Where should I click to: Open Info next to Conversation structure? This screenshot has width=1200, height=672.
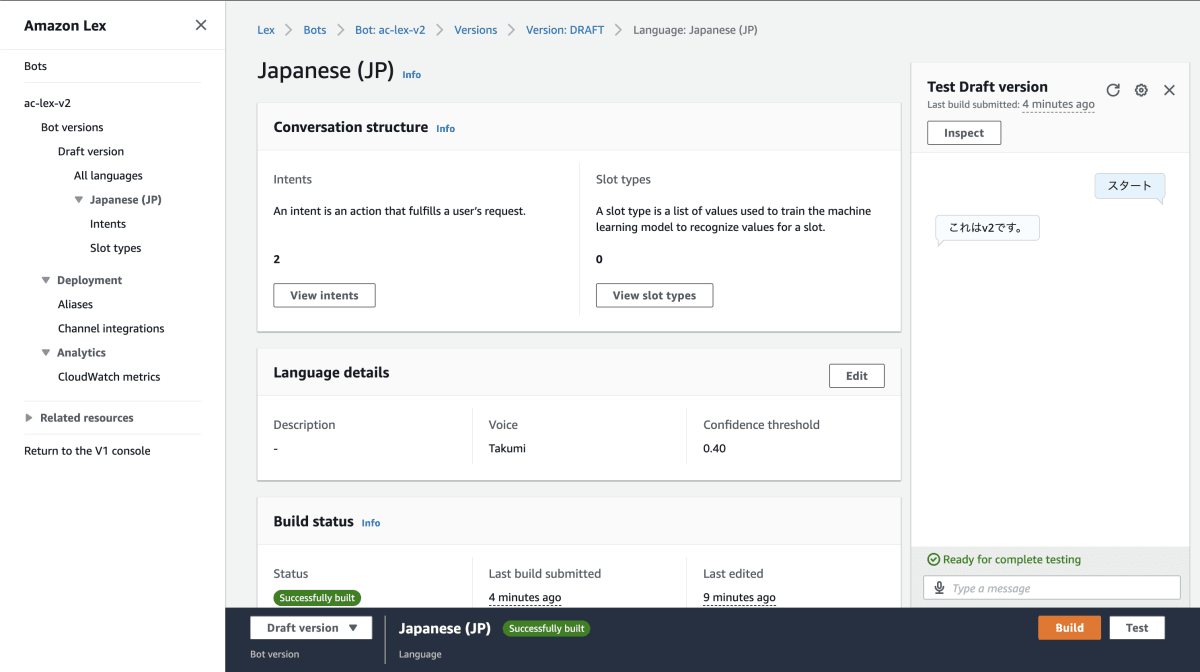(445, 129)
